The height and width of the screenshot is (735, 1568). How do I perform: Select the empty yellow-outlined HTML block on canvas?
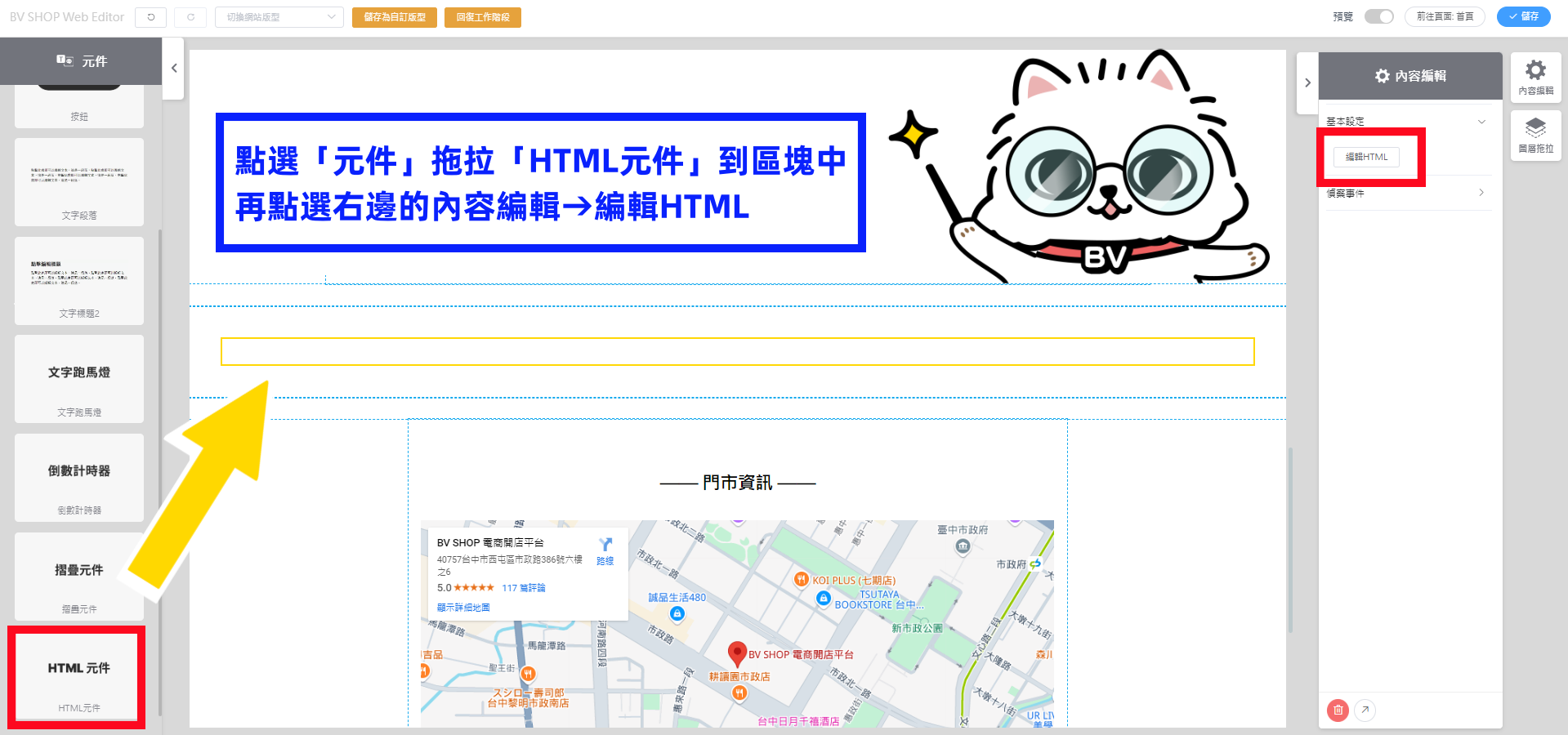click(x=737, y=352)
